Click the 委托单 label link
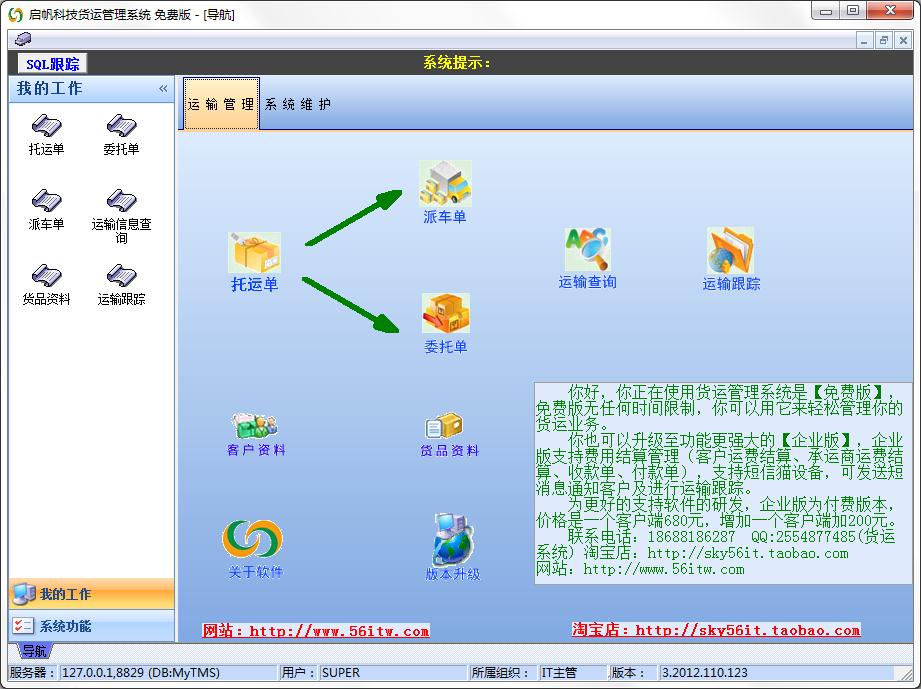This screenshot has height=689, width=921. coord(446,347)
